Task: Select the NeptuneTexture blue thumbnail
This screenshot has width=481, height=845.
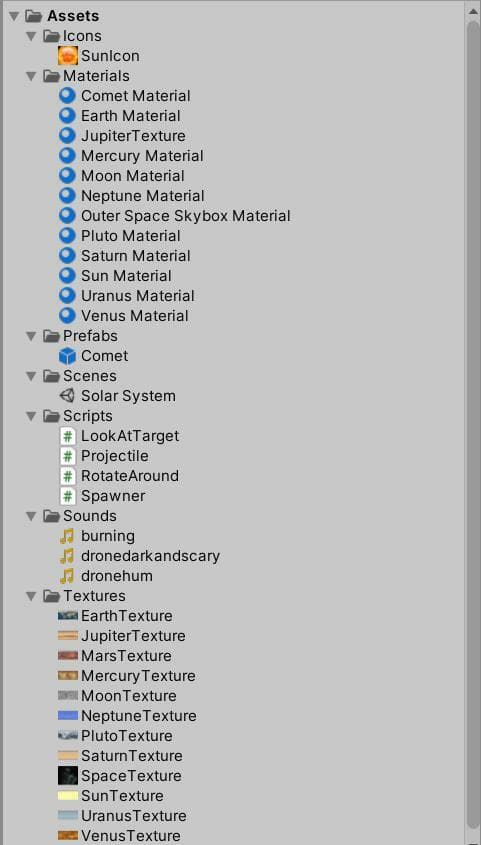Action: click(68, 716)
